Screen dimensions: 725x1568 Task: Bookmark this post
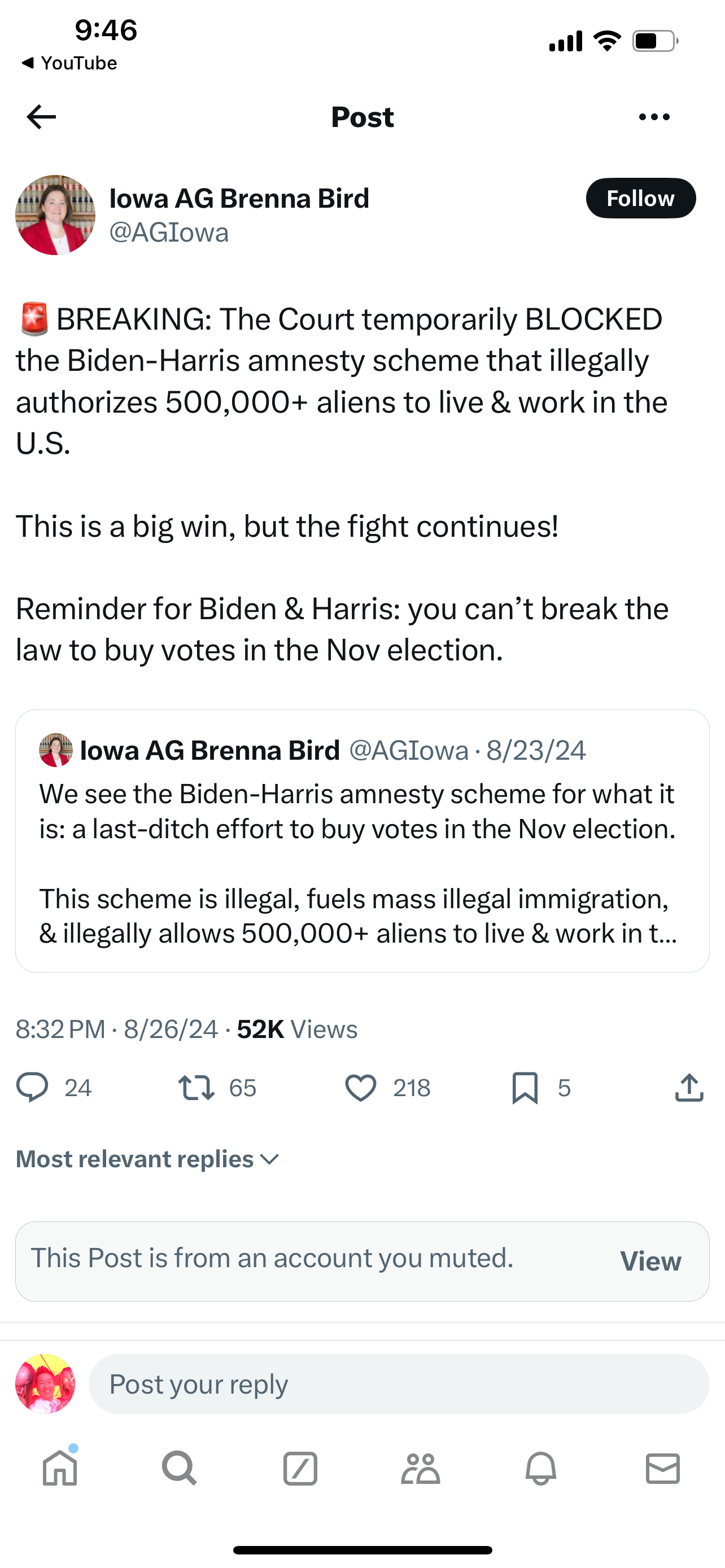pyautogui.click(x=525, y=1088)
